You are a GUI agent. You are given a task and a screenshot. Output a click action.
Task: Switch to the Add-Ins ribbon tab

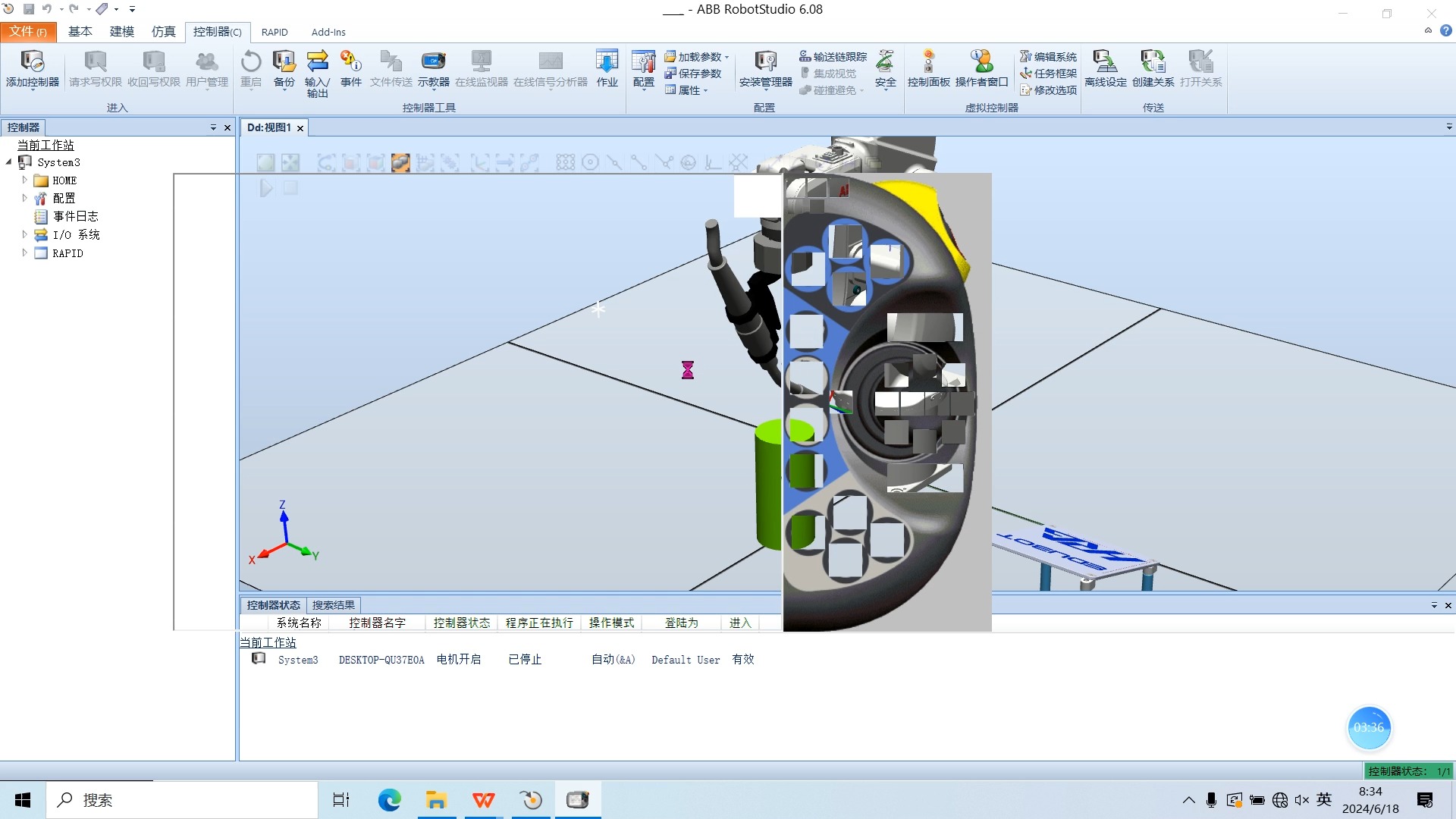pos(328,32)
